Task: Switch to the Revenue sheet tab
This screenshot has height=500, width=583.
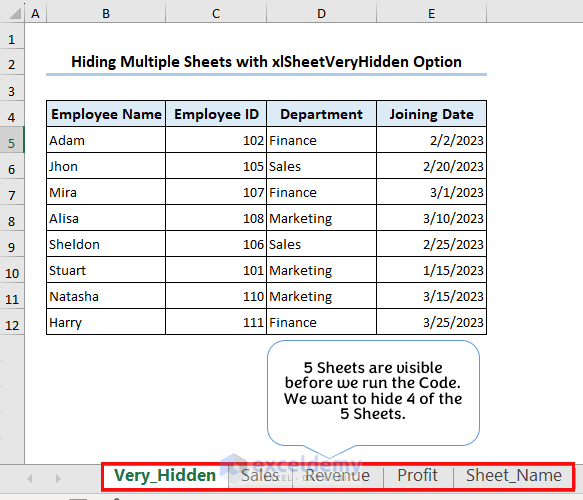Action: pyautogui.click(x=338, y=475)
